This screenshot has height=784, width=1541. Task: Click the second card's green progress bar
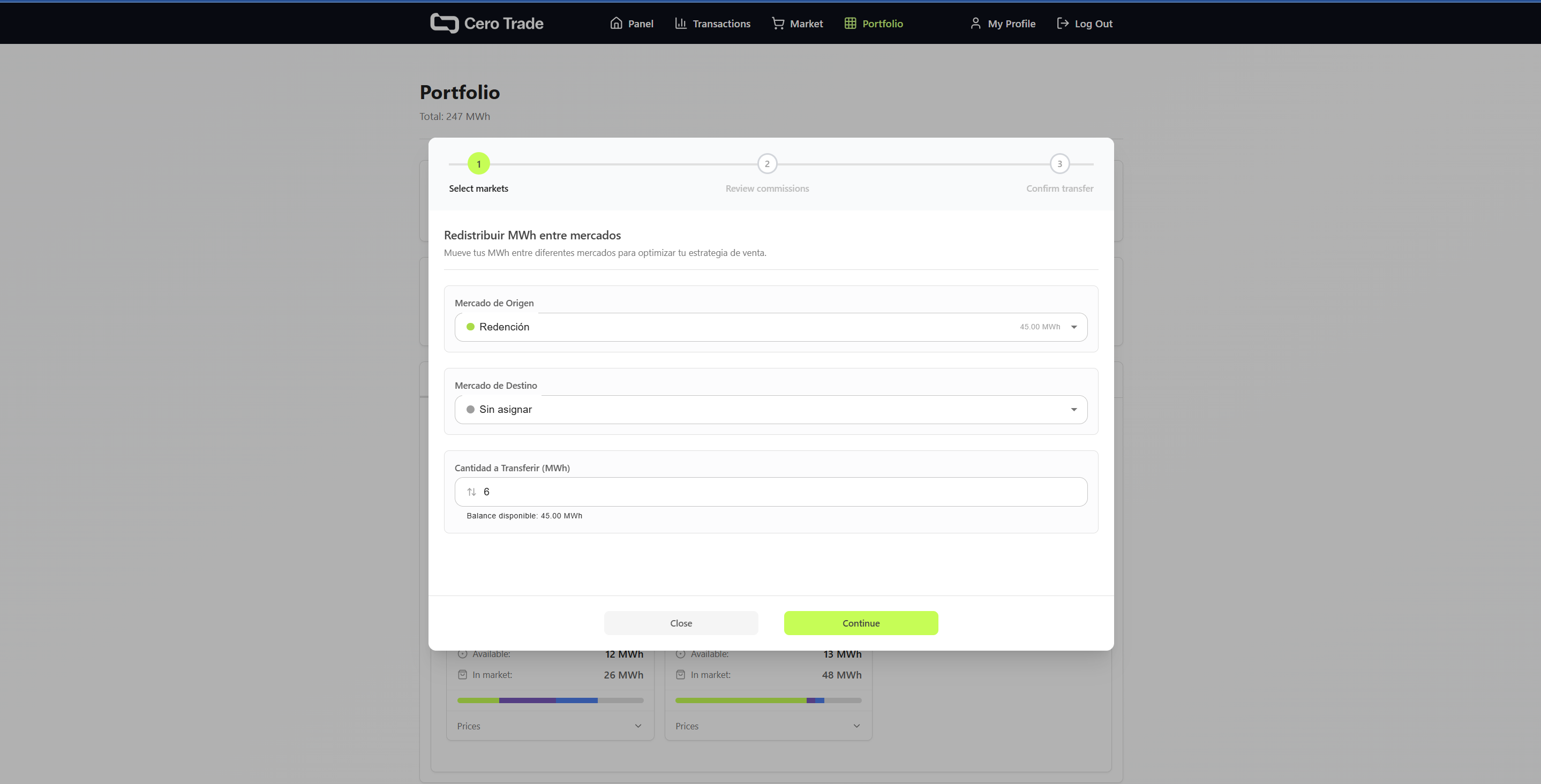click(740, 700)
